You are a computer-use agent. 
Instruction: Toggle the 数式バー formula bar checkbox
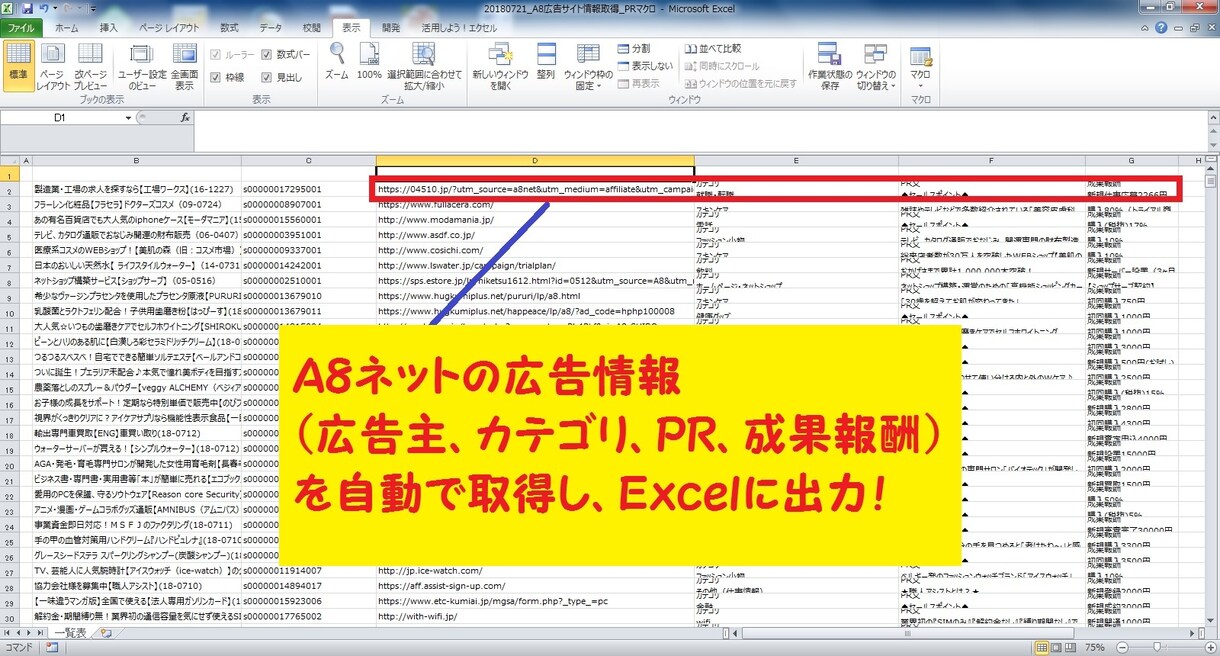pyautogui.click(x=267, y=54)
